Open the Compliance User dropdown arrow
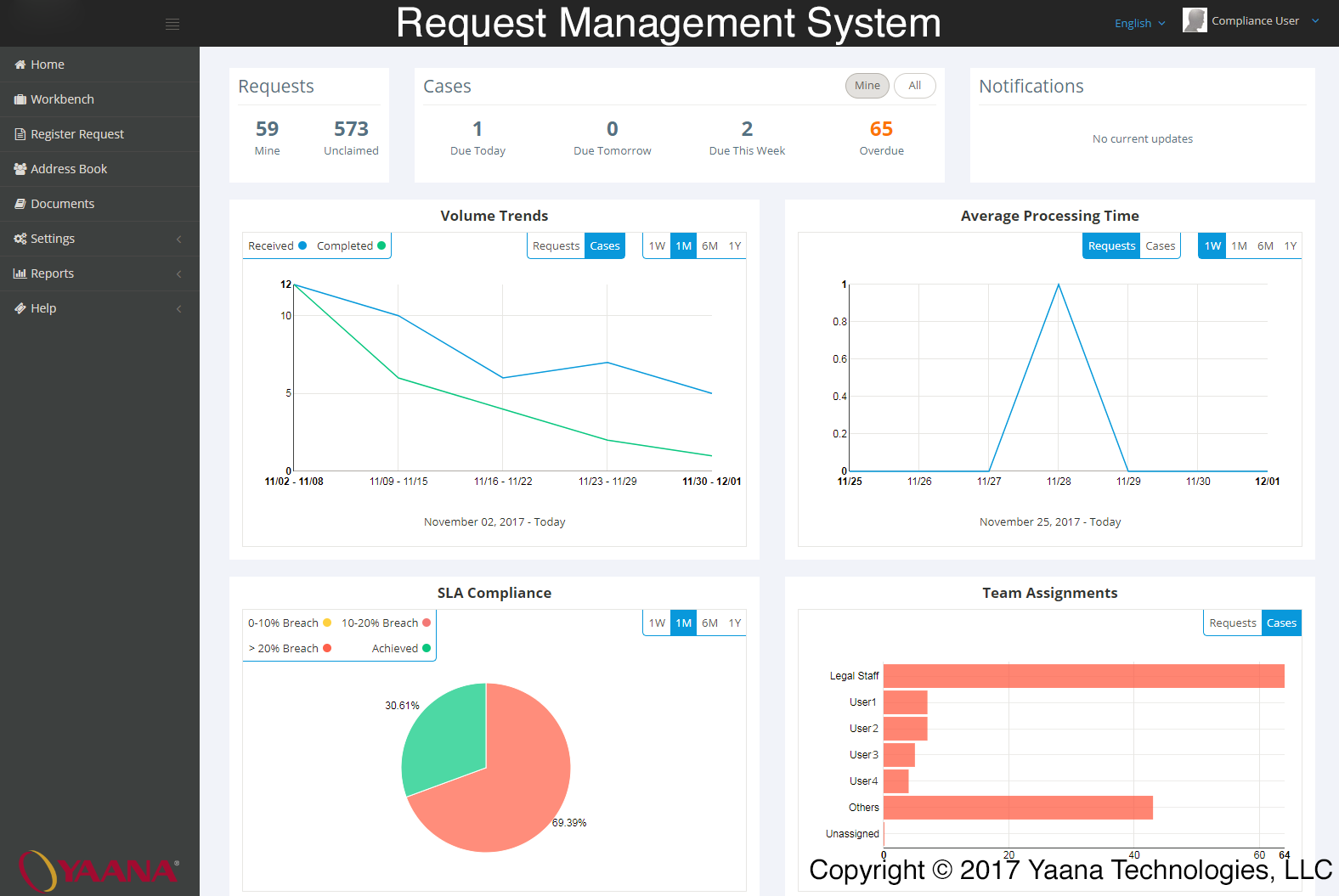 pos(1315,21)
